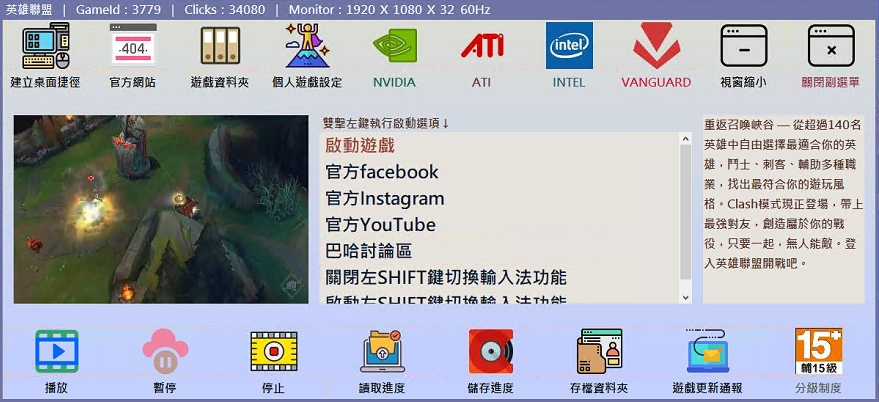Click the 讀取進度 load progress icon
Viewport: 879px width, 402px height.
(x=382, y=352)
